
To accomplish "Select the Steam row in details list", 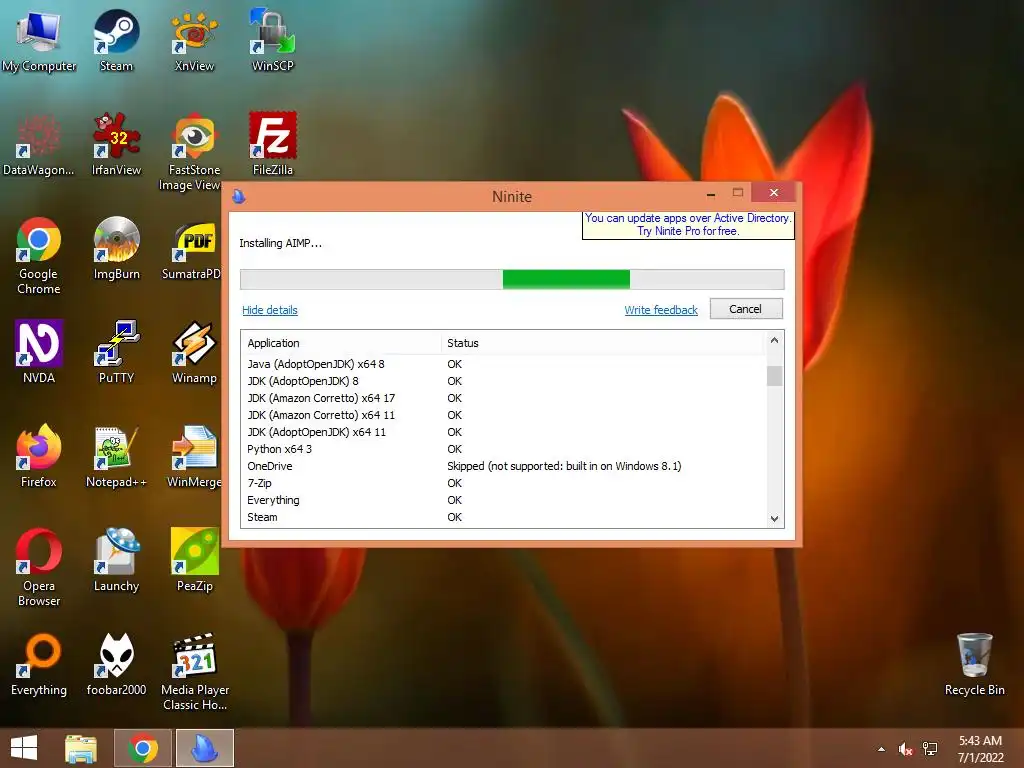I will click(504, 517).
